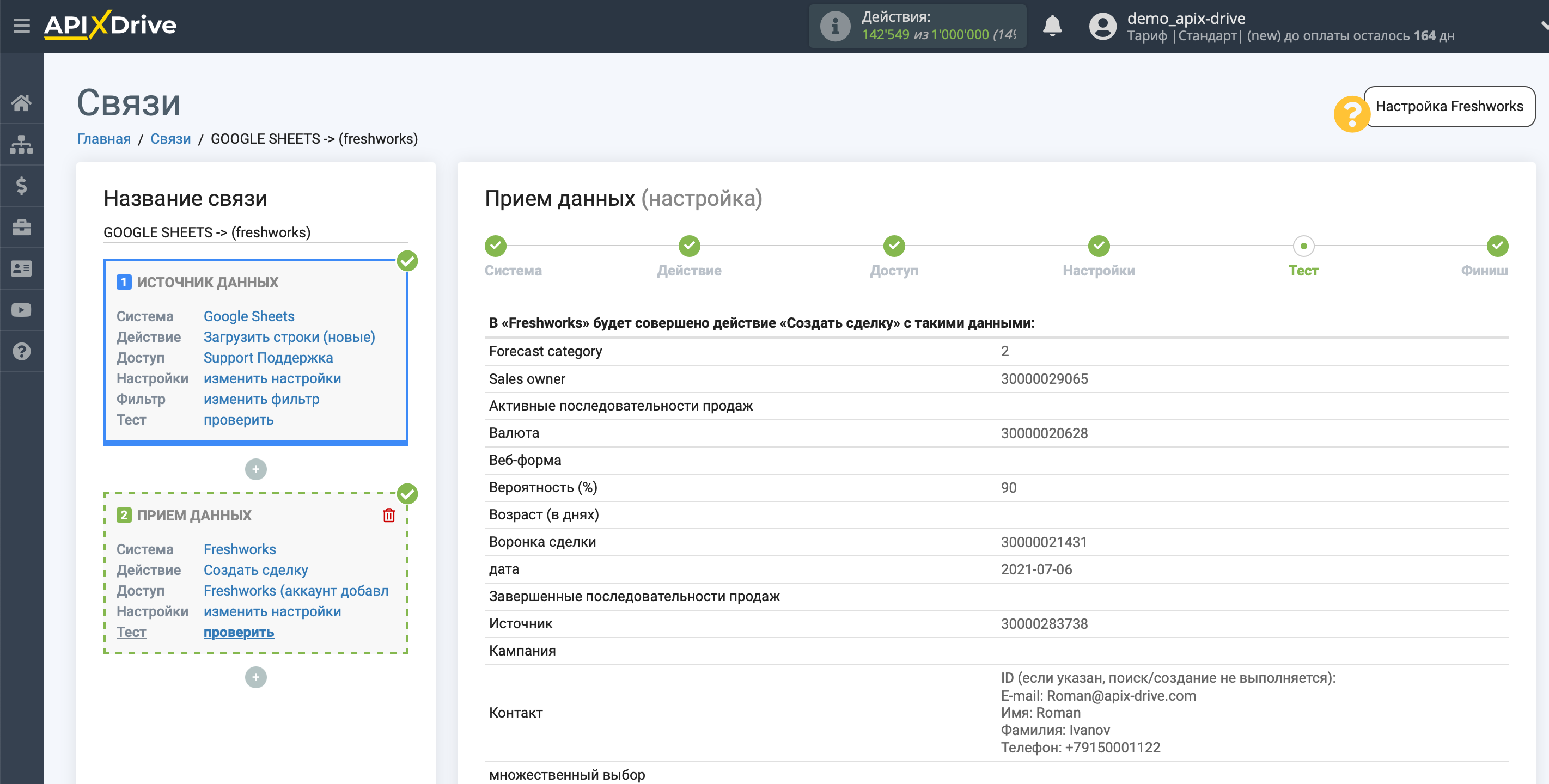This screenshot has width=1549, height=784.
Task: Click source изменить настройки link
Action: [x=272, y=378]
